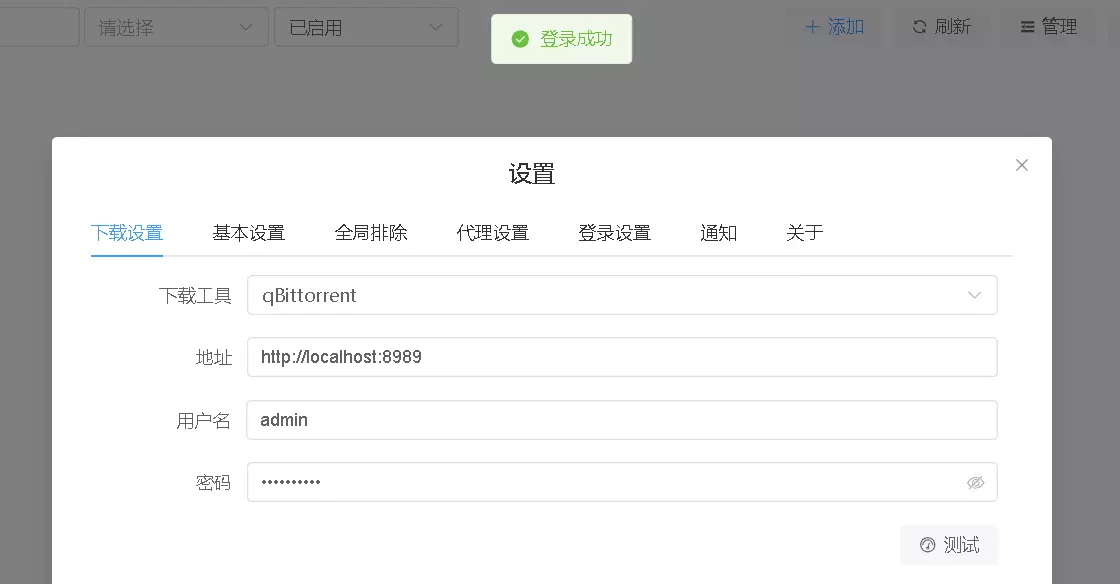Focus the 用户名 admin input field
This screenshot has width=1120, height=584.
click(622, 420)
